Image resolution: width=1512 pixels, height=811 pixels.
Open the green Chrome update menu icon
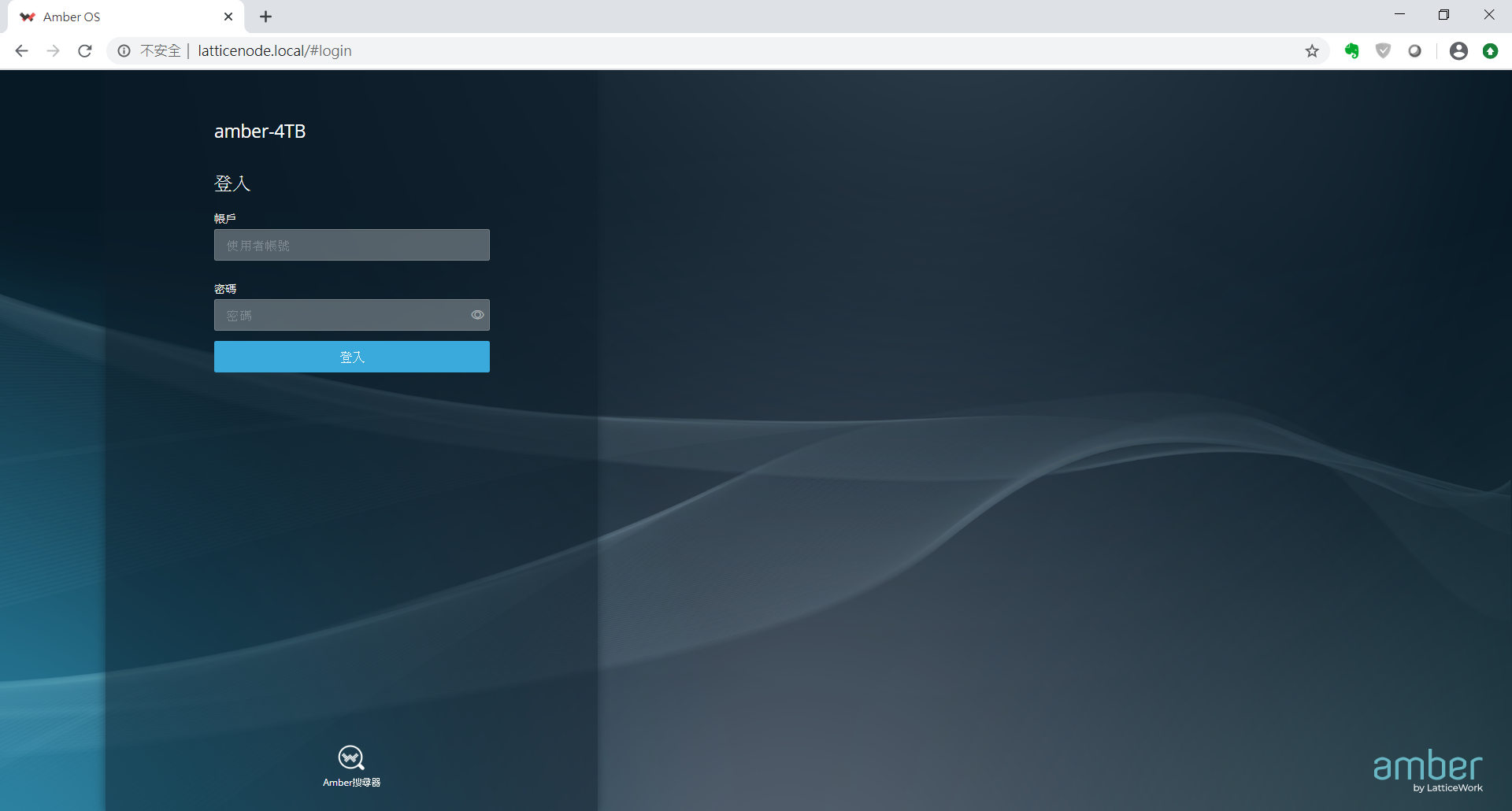coord(1490,51)
